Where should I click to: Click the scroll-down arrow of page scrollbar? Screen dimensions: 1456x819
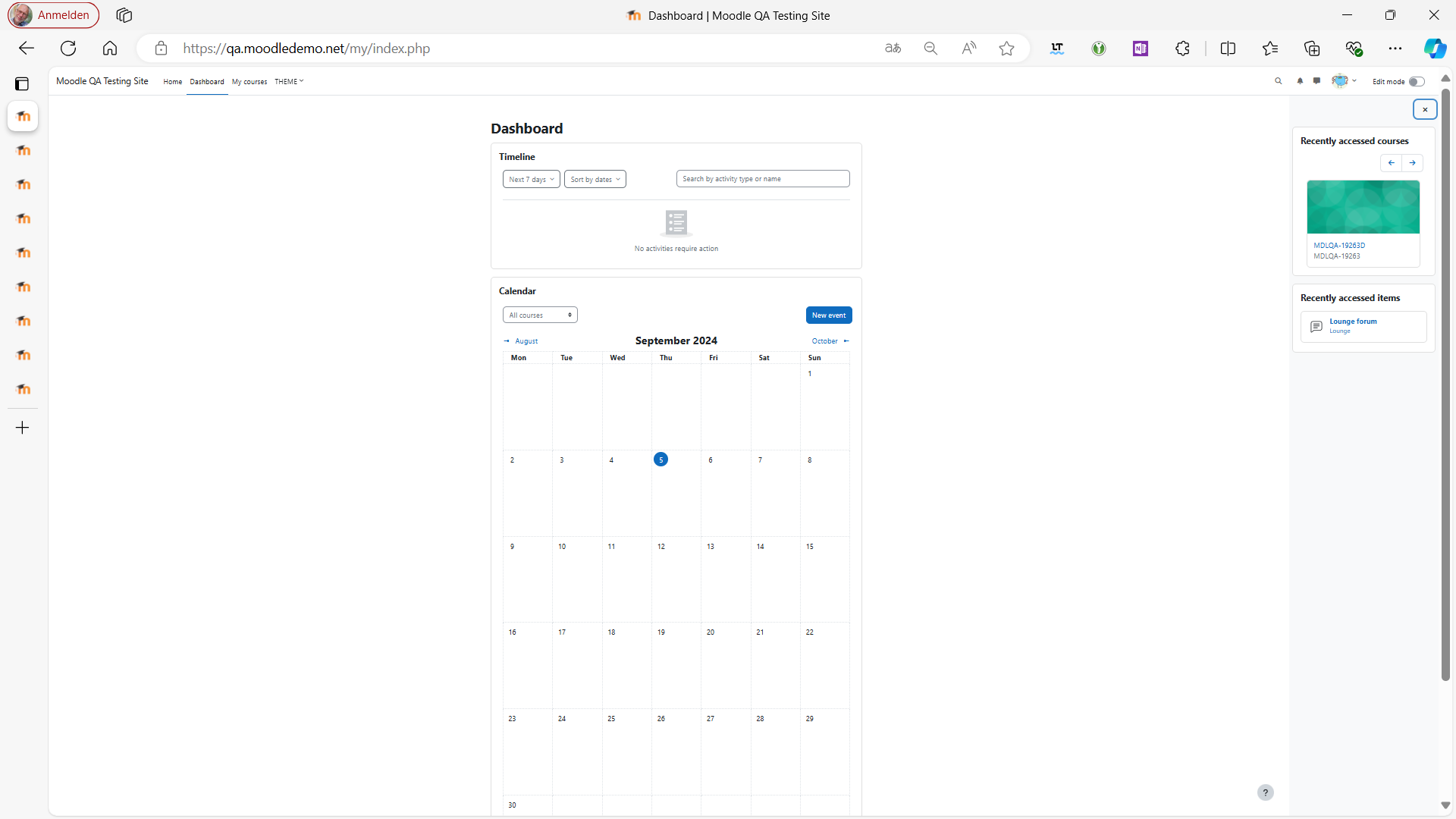1445,805
